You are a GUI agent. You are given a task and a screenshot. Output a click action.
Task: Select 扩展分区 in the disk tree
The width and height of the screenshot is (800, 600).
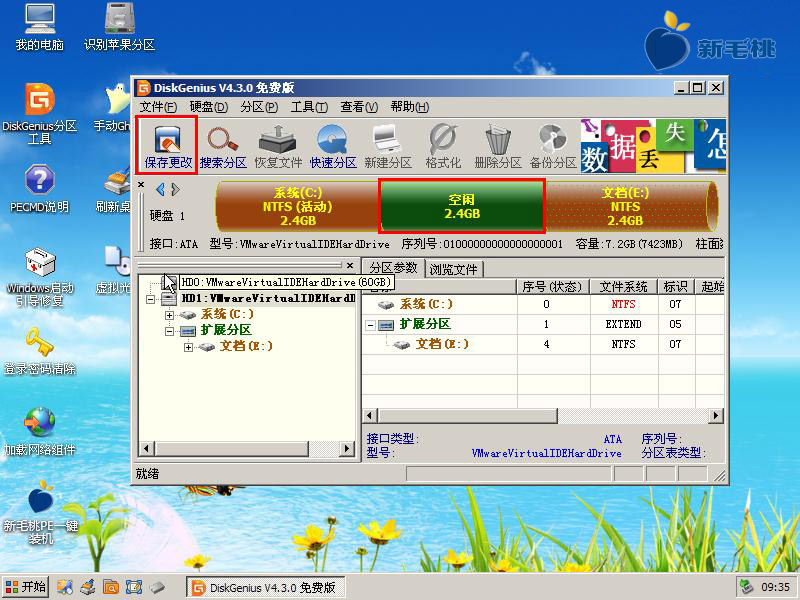(x=226, y=330)
